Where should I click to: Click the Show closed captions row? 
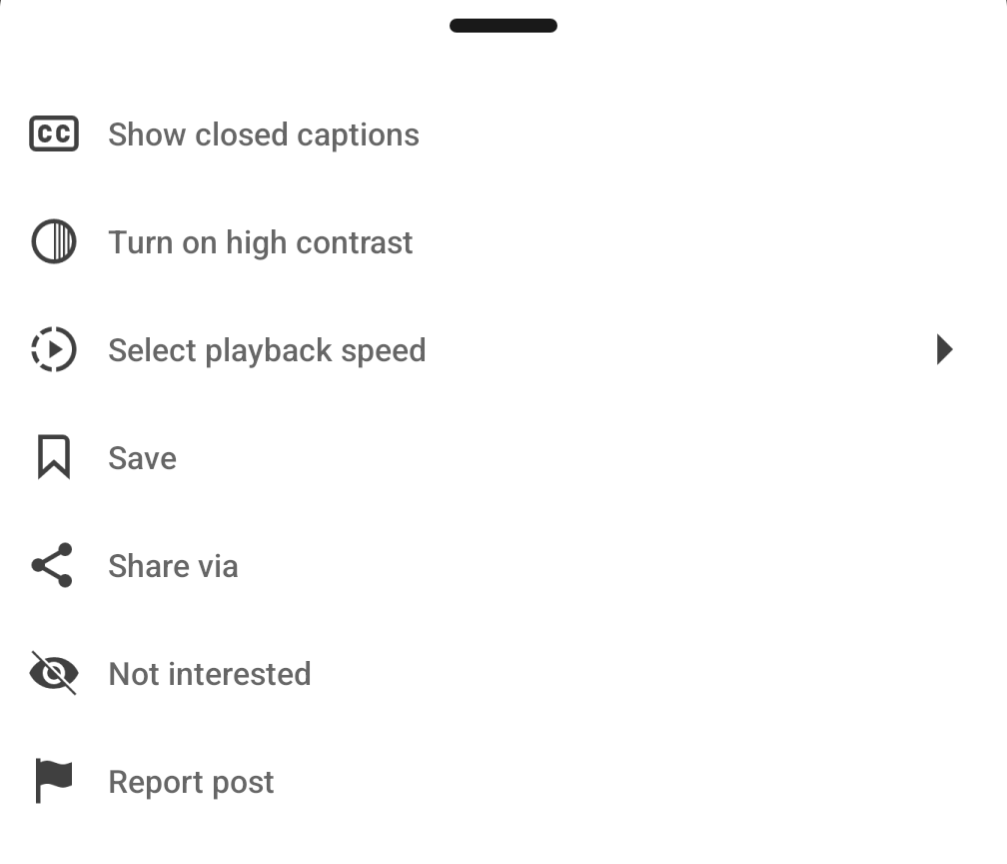point(263,133)
